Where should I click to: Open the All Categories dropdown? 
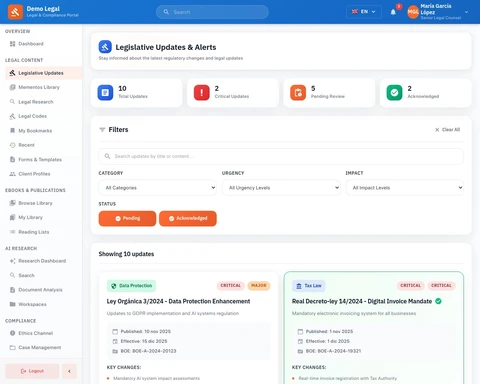157,188
